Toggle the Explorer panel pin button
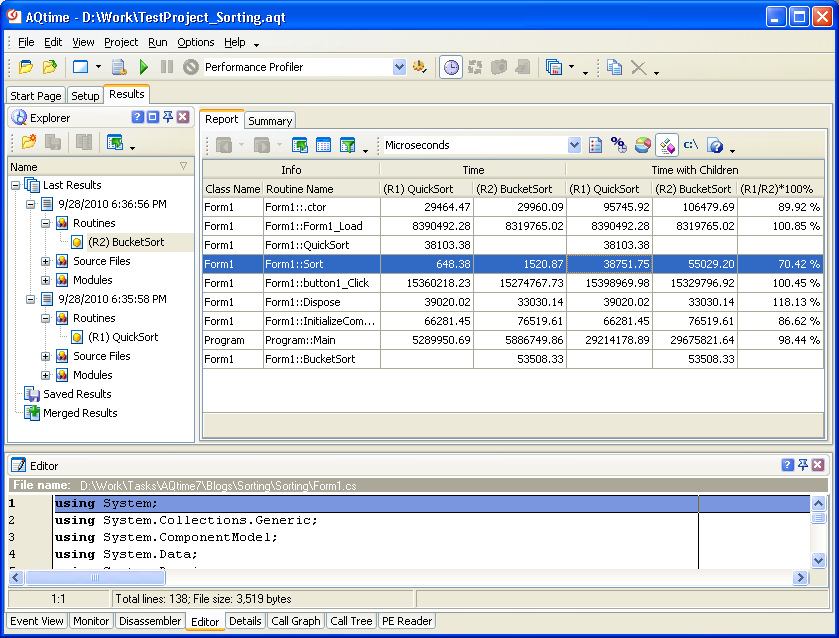The height and width of the screenshot is (638, 839). click(x=168, y=117)
